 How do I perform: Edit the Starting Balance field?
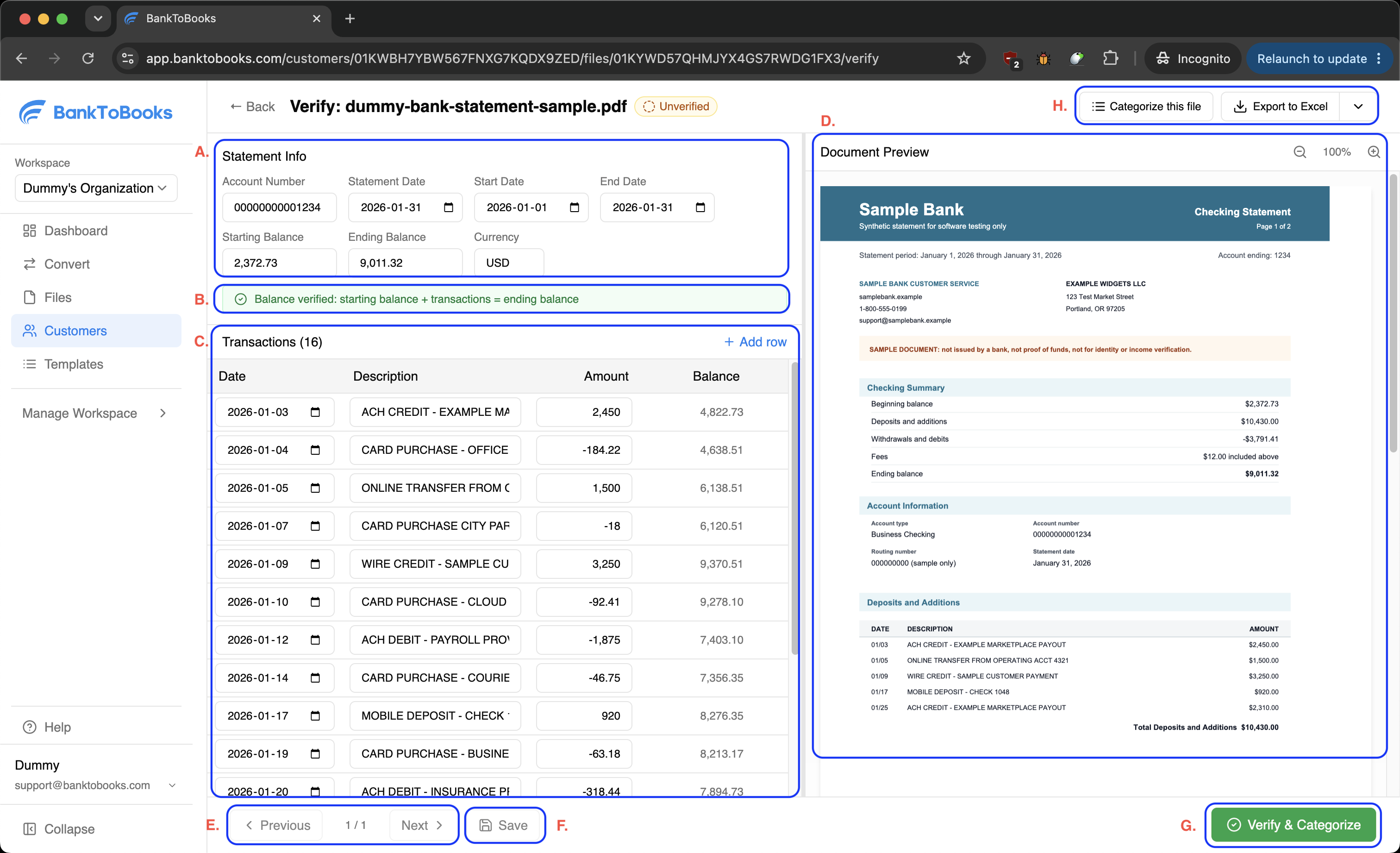pos(280,262)
